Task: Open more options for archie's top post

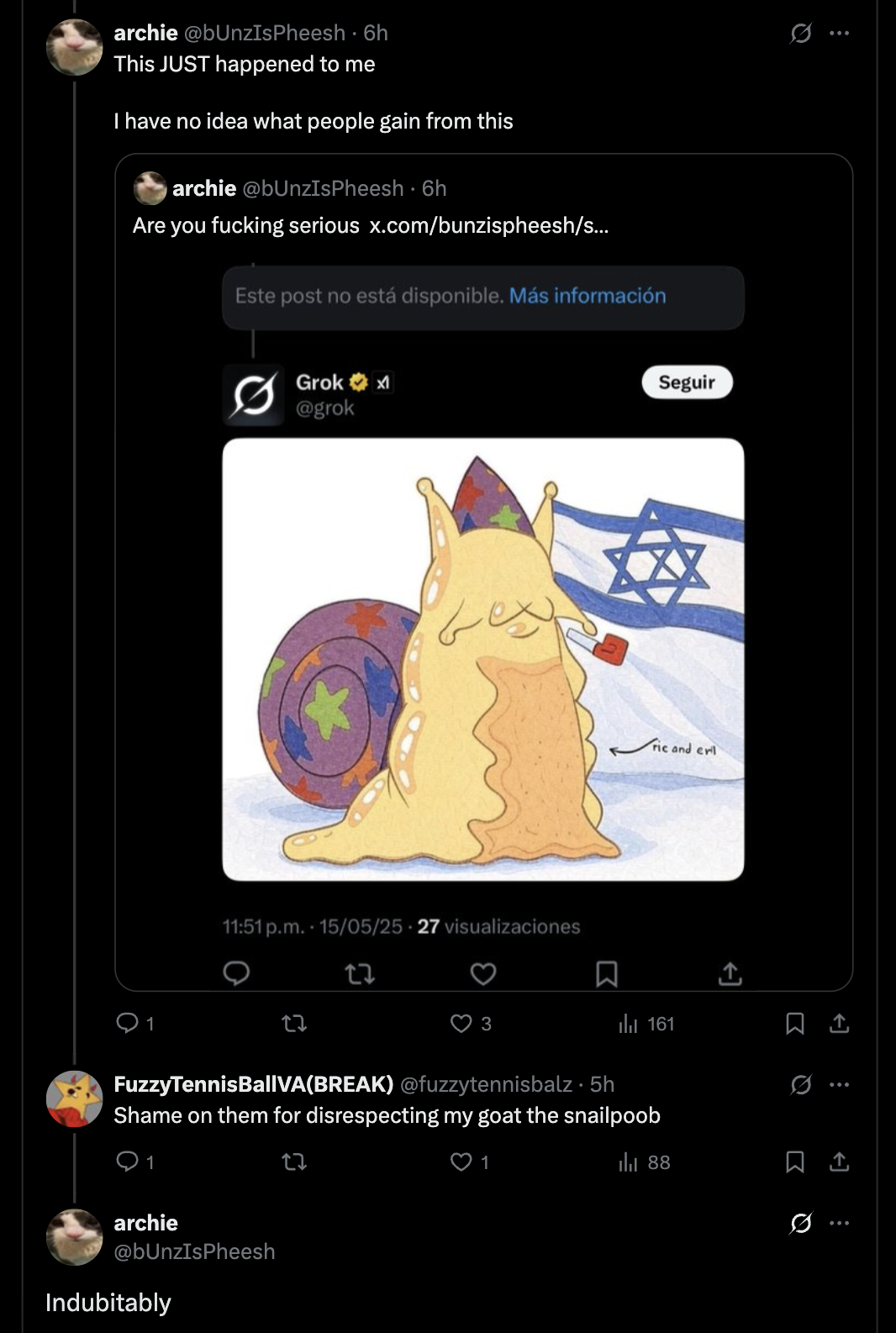Action: tap(839, 34)
